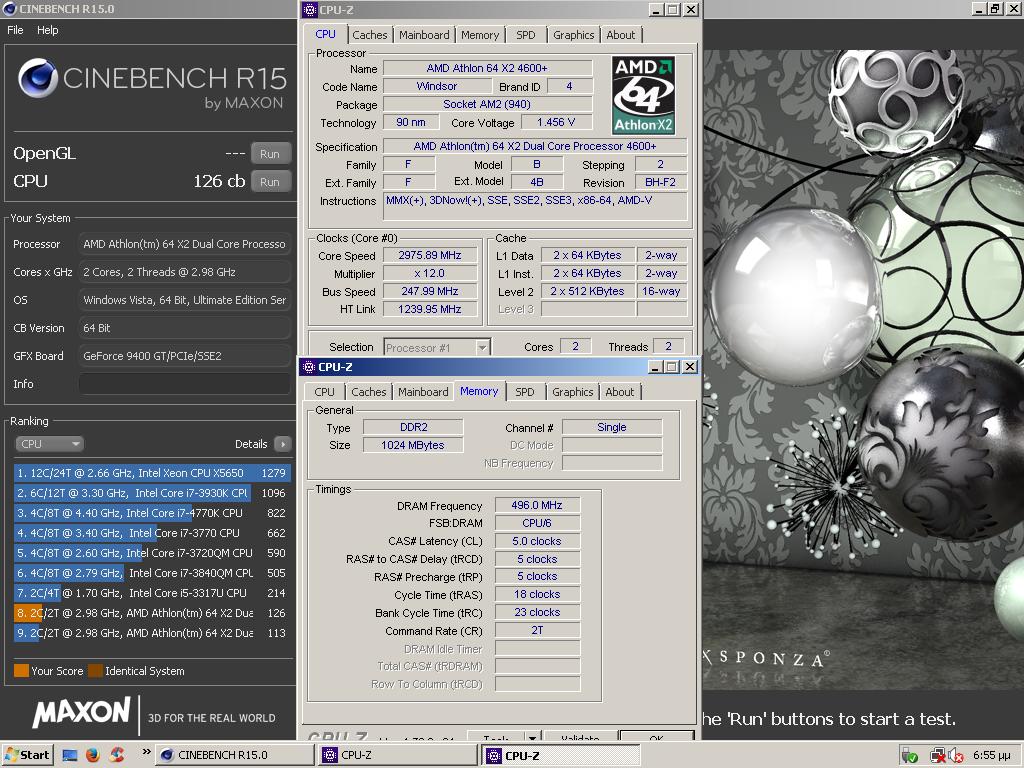
Task: Select ranking row Intel Xeon CPU X5650
Action: pos(152,473)
